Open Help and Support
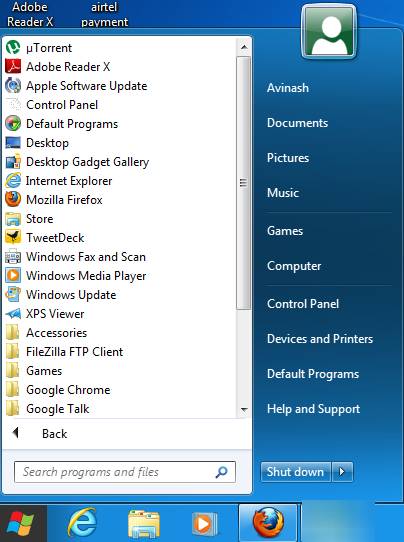404x542 pixels. [313, 409]
